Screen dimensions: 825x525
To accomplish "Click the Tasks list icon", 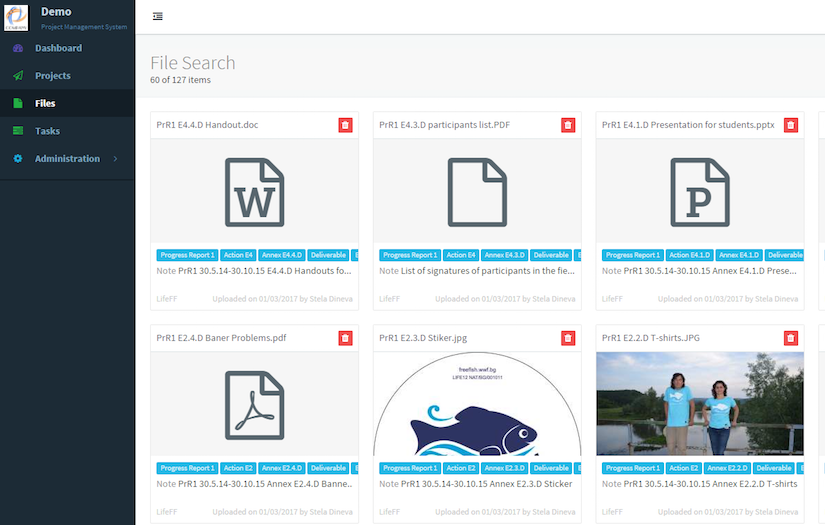I will (18, 130).
